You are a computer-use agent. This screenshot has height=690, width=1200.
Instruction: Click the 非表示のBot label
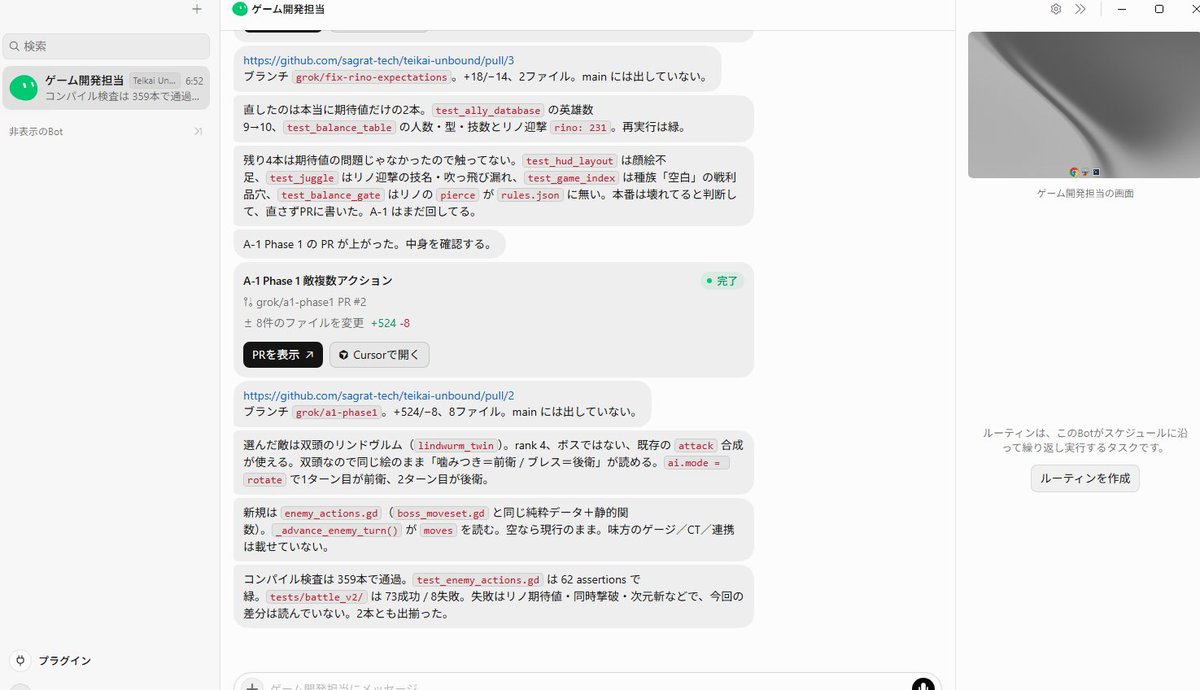point(36,131)
